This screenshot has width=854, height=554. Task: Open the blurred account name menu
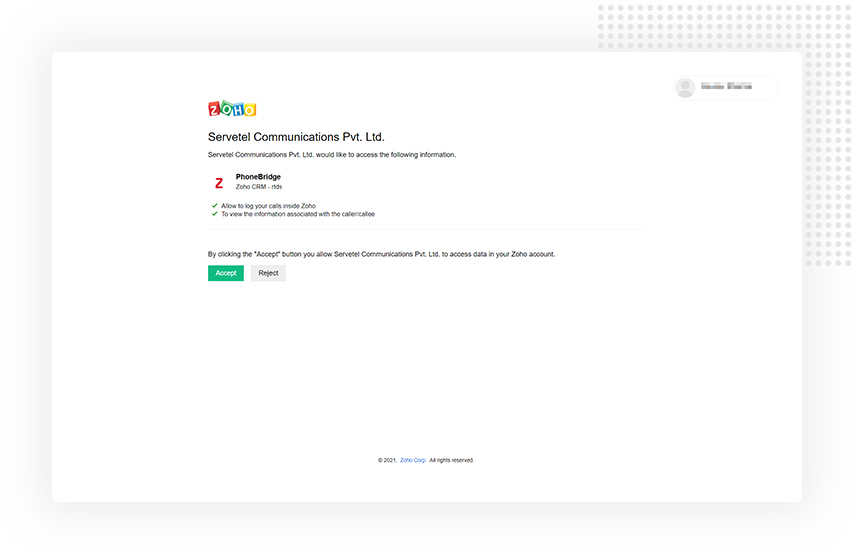[x=726, y=86]
